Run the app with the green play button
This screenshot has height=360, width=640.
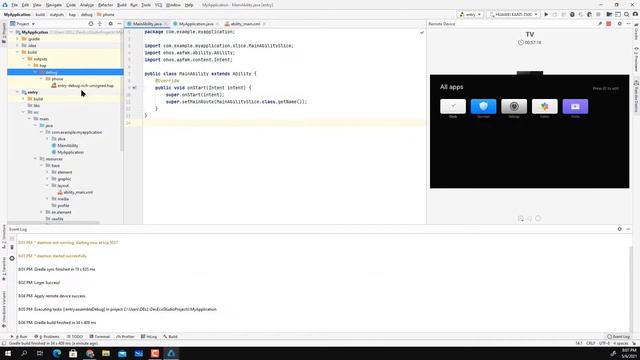tap(546, 14)
